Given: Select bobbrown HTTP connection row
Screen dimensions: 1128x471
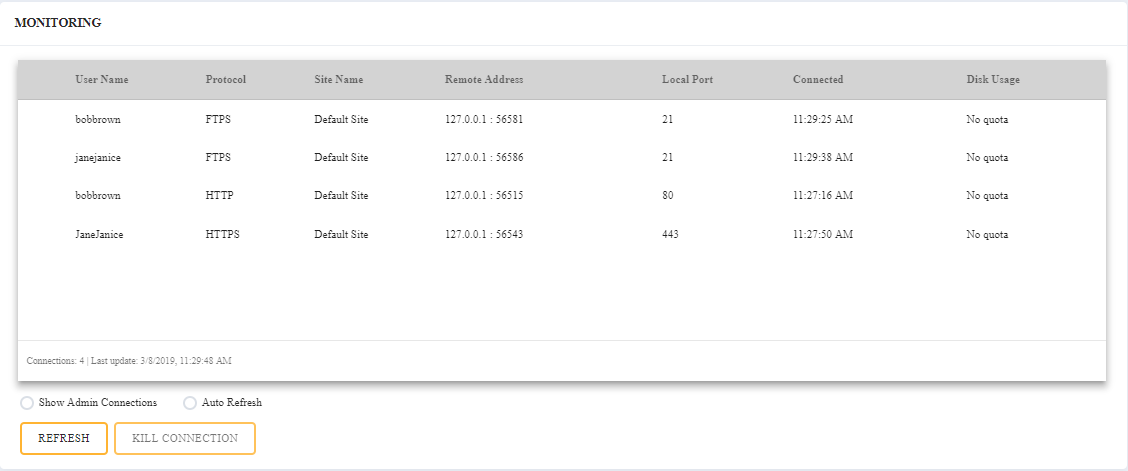Looking at the screenshot, I should (x=98, y=196).
